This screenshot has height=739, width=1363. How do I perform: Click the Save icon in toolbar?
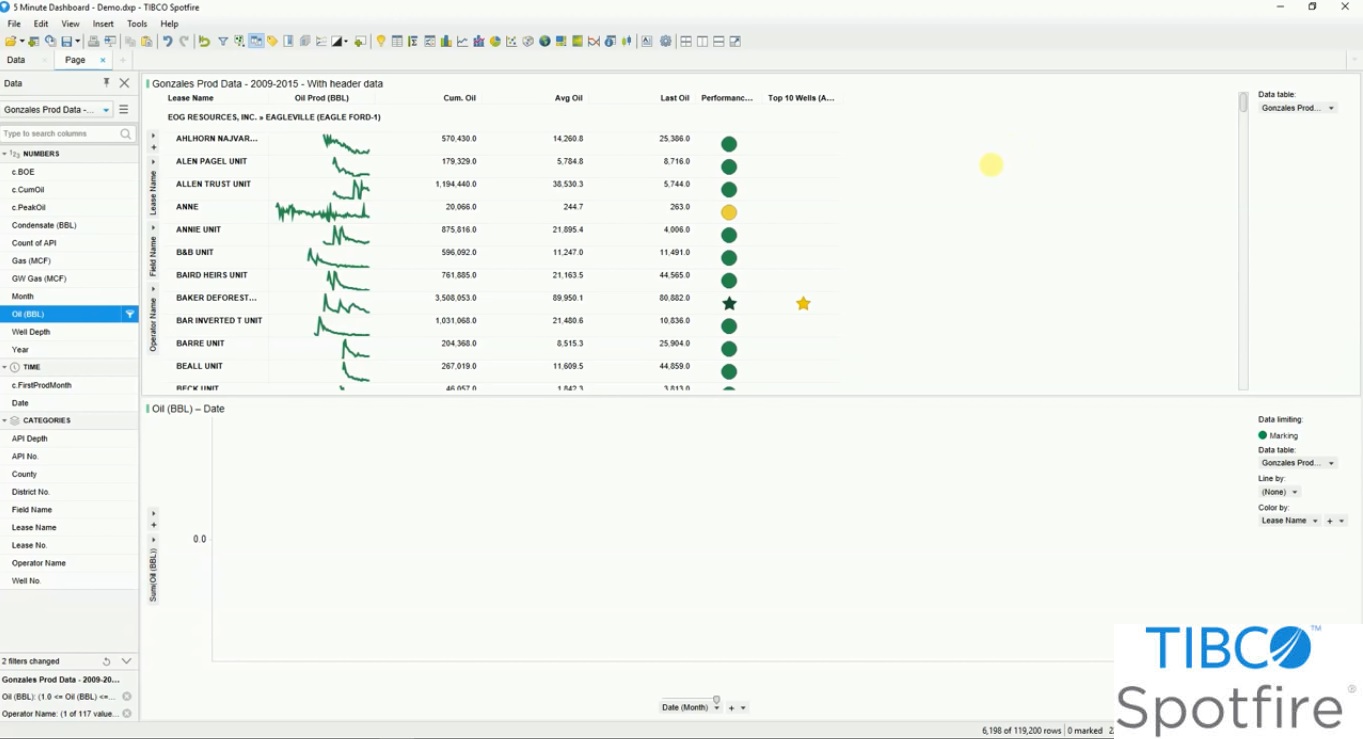pos(66,41)
